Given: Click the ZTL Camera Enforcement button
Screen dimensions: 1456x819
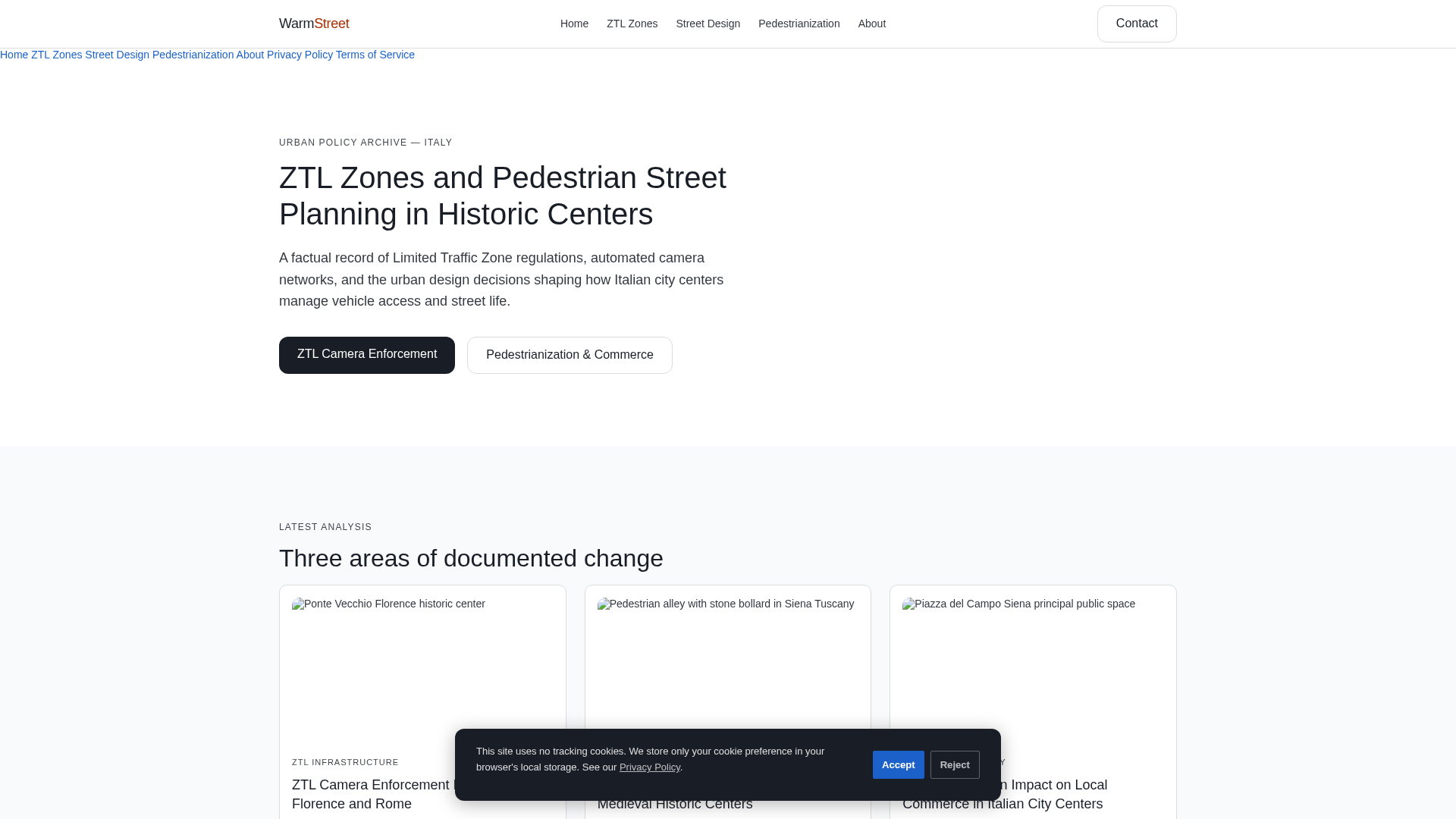Looking at the screenshot, I should (367, 355).
